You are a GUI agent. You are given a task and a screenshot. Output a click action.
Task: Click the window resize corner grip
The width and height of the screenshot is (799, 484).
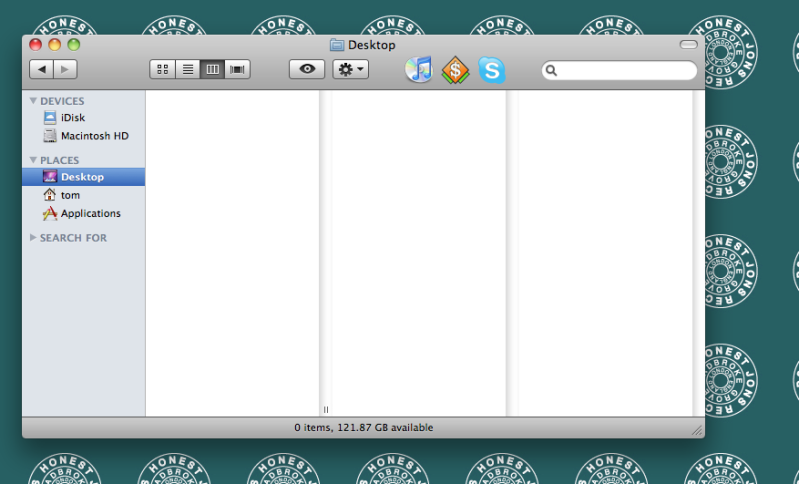click(x=697, y=431)
